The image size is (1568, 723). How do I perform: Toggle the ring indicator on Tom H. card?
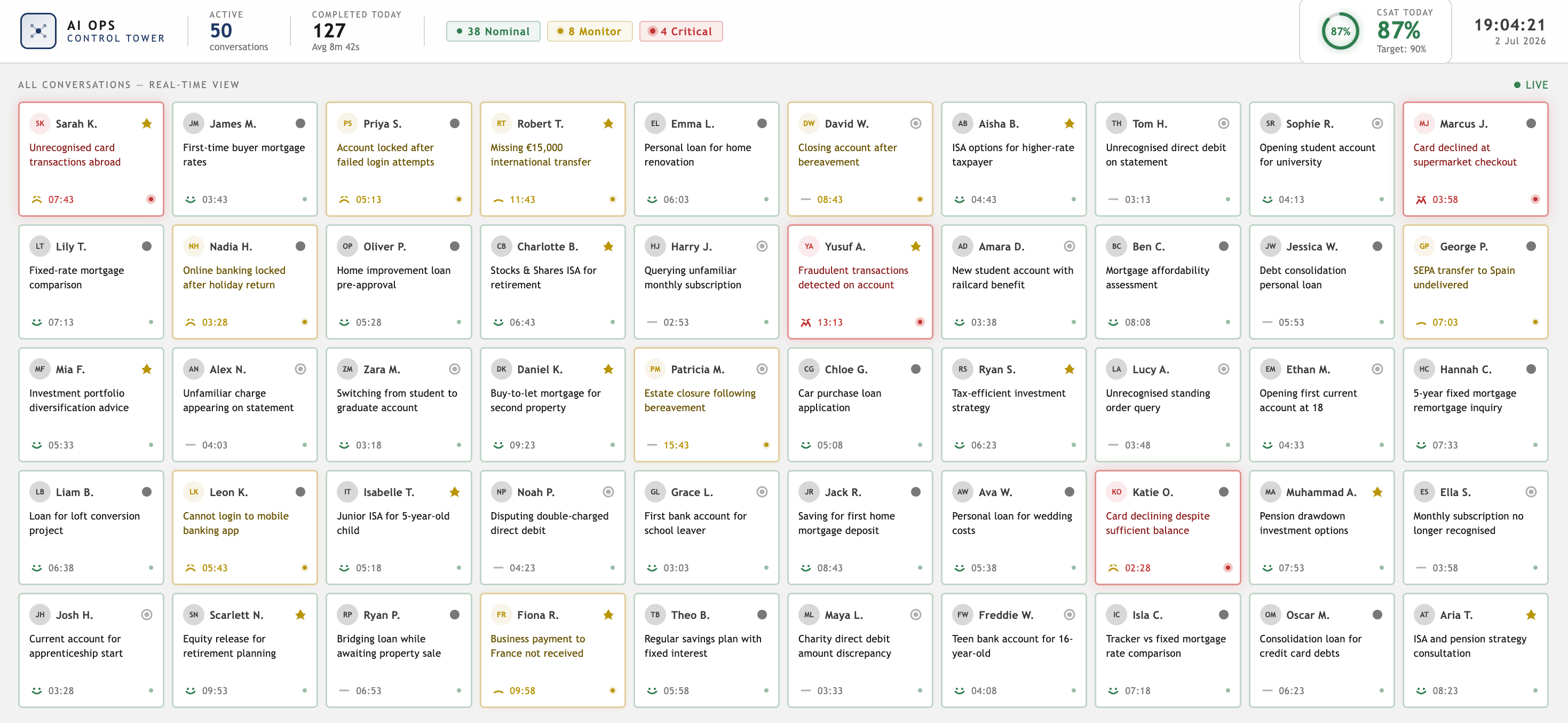click(x=1223, y=124)
